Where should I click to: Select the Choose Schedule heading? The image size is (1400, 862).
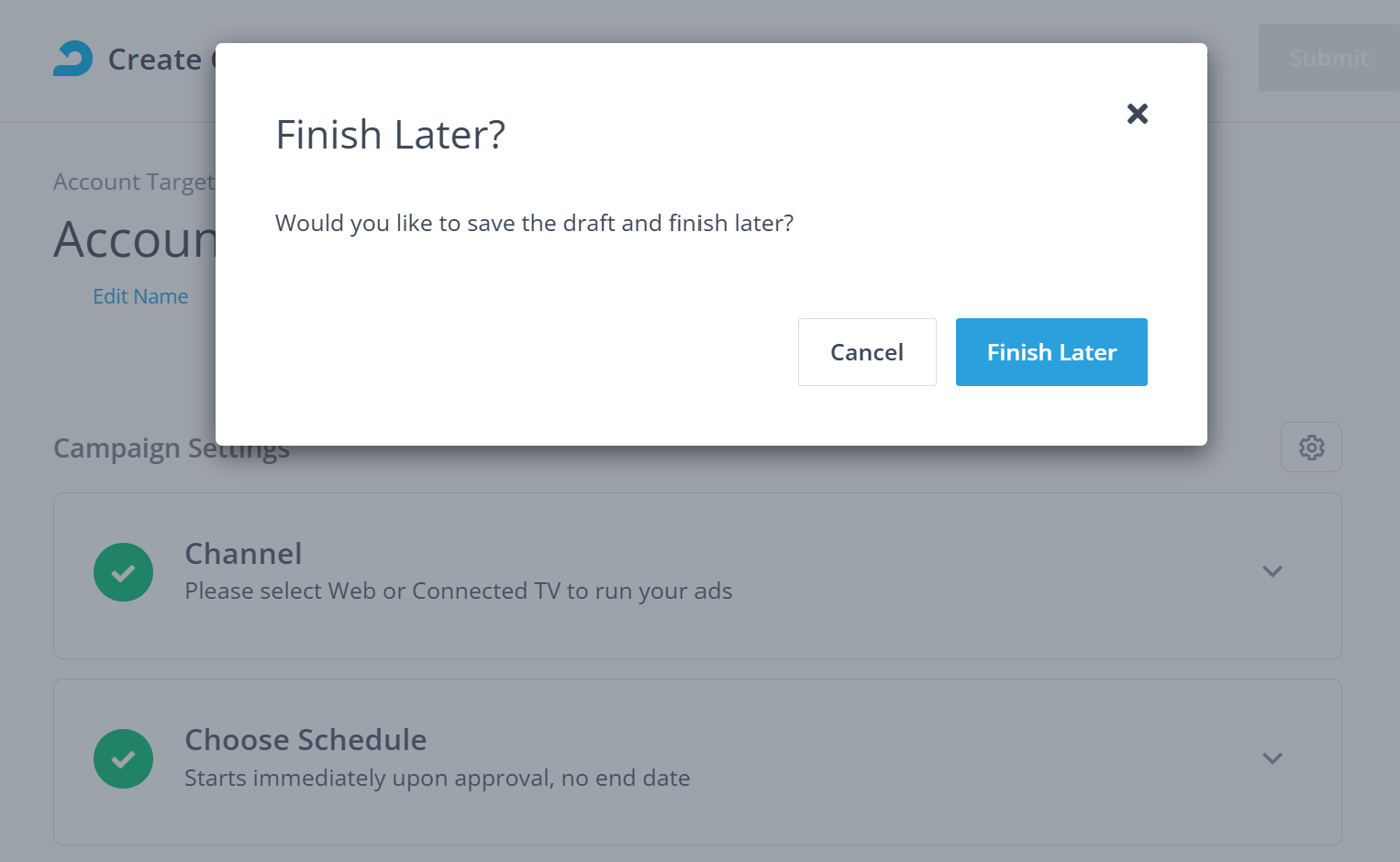(x=306, y=740)
